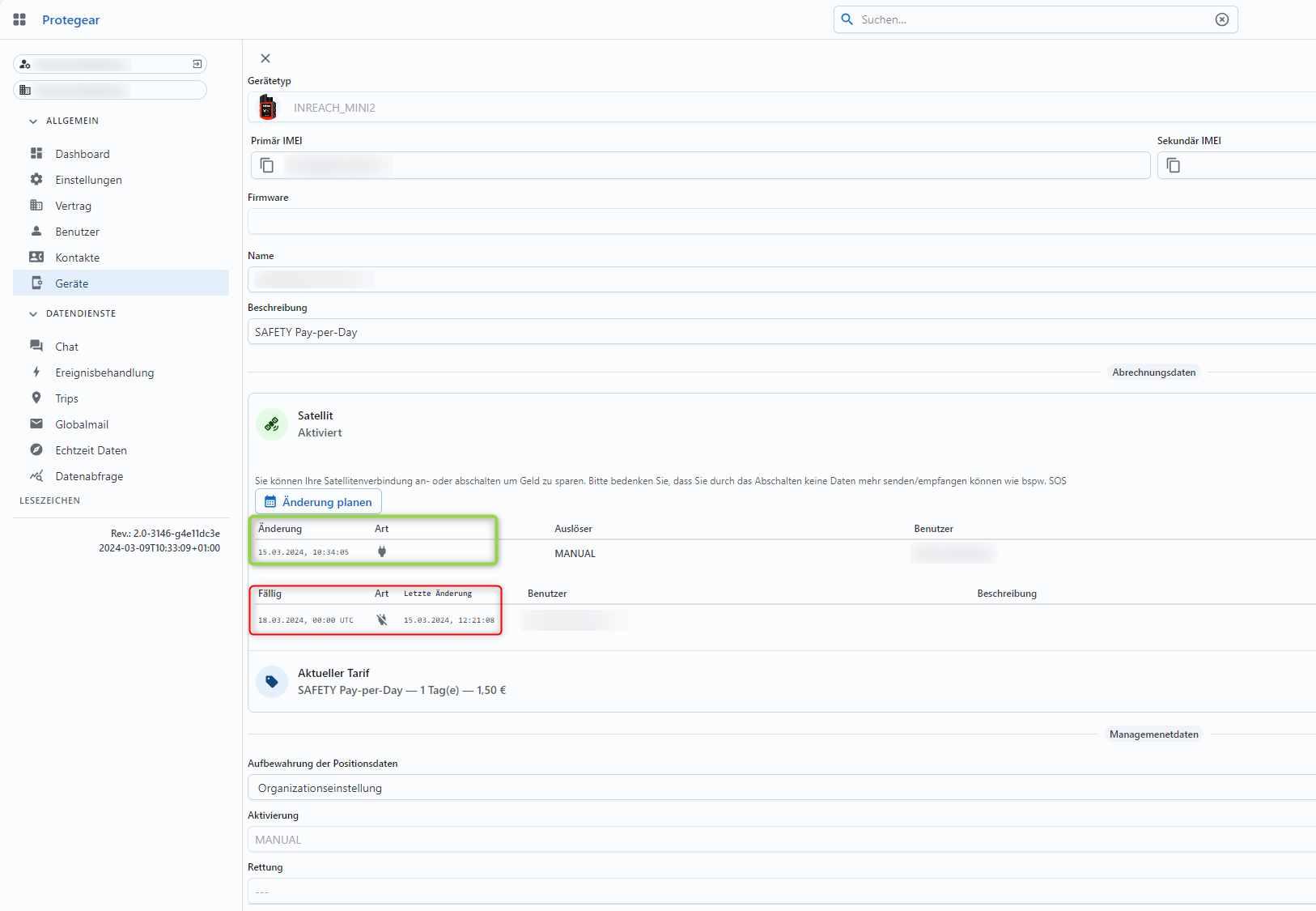Copy the Sekundär IMEI with copy icon

click(1173, 166)
